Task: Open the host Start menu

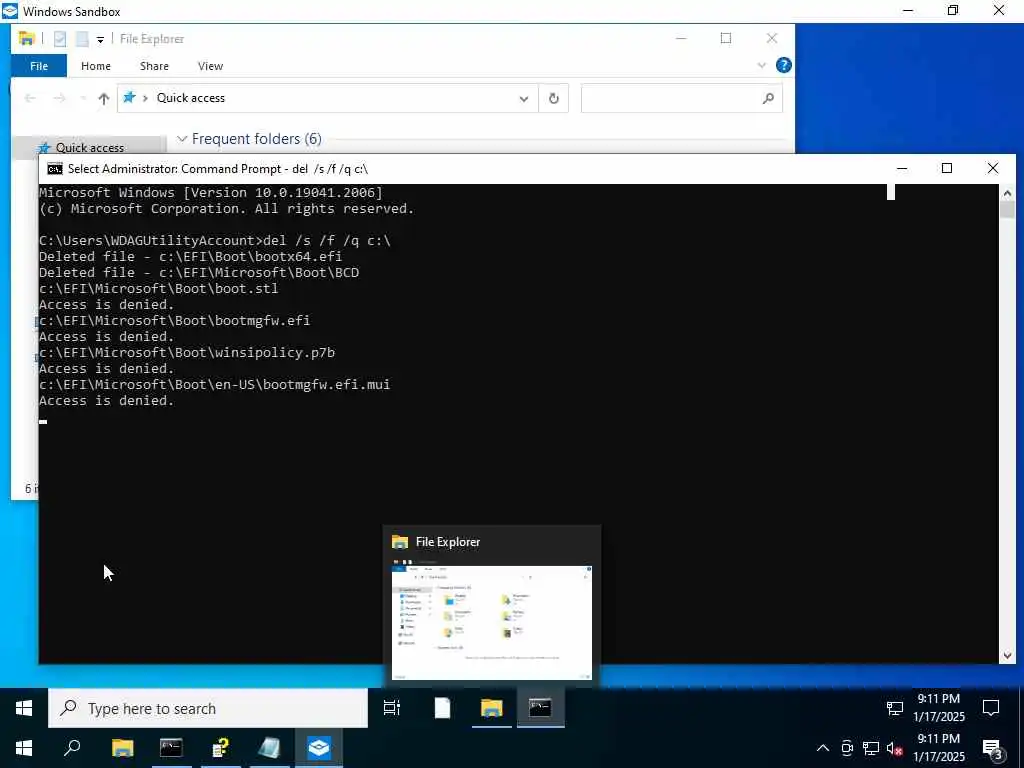Action: click(x=24, y=748)
